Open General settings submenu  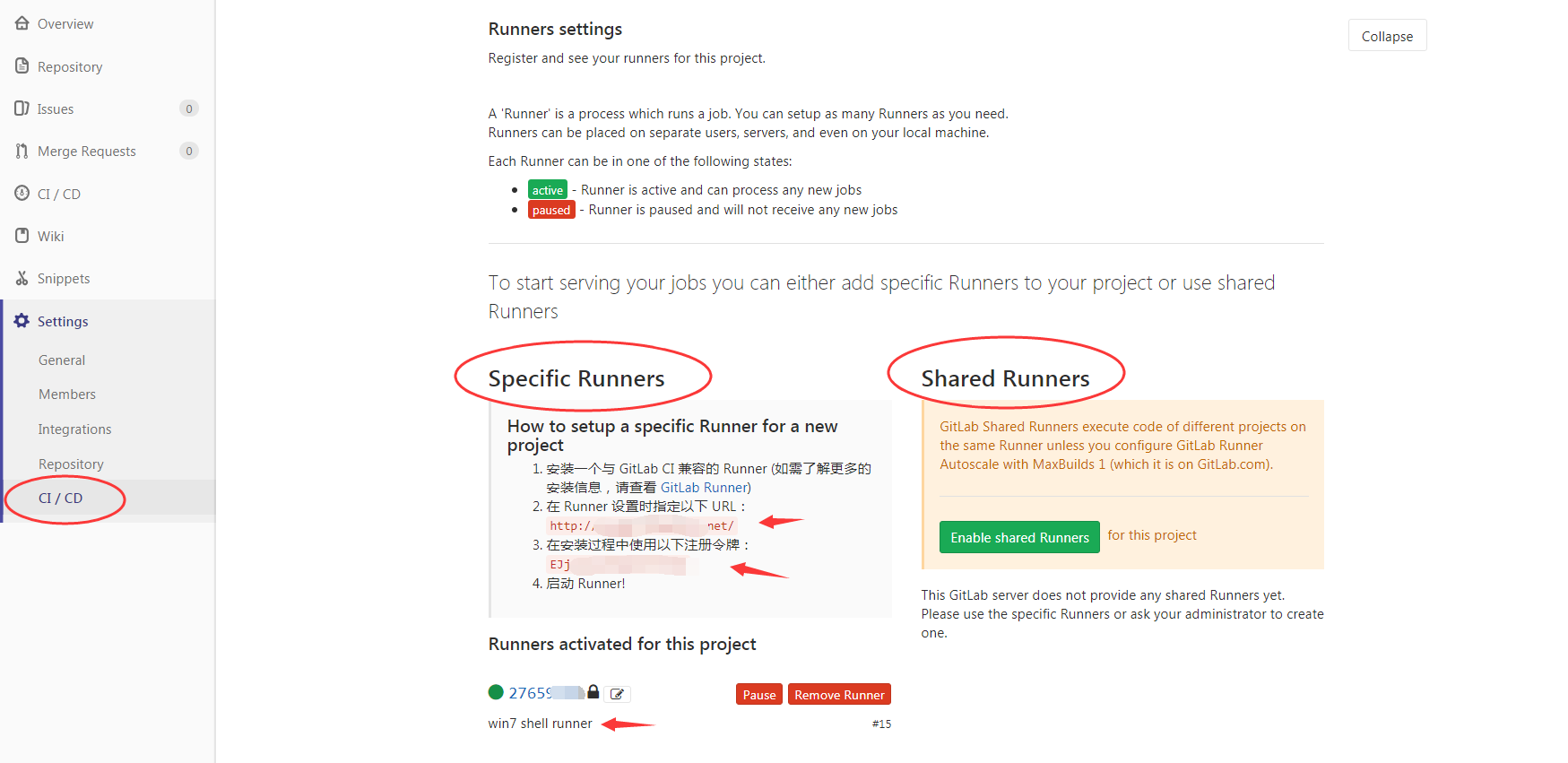(62, 360)
